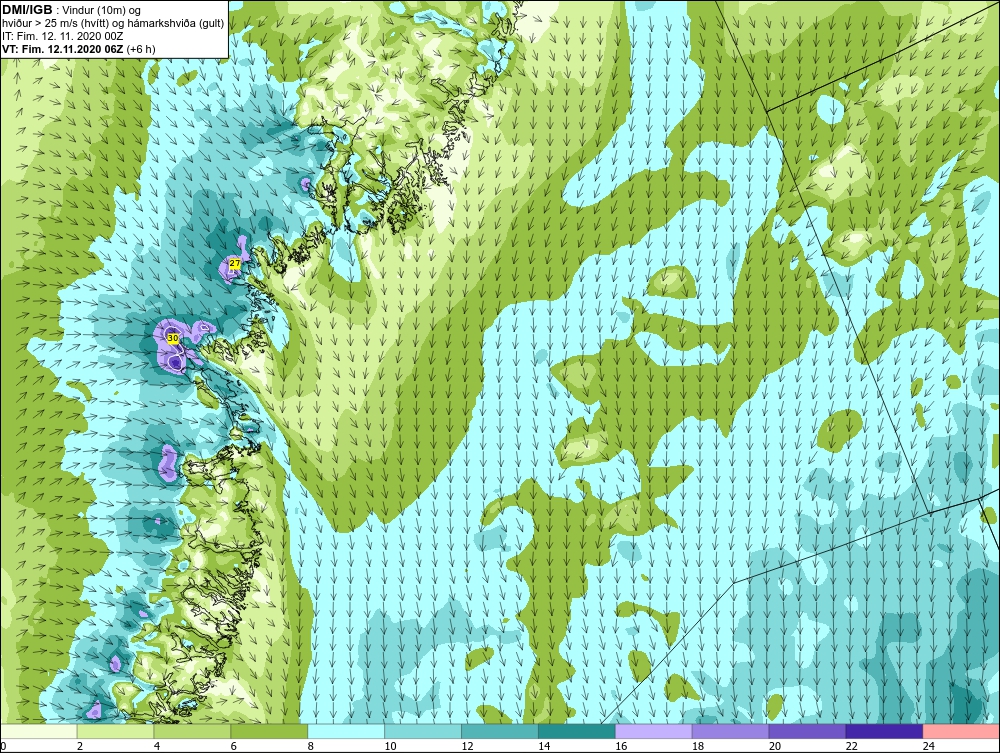Select the 4–6 m/s green legend swatch

tap(192, 731)
